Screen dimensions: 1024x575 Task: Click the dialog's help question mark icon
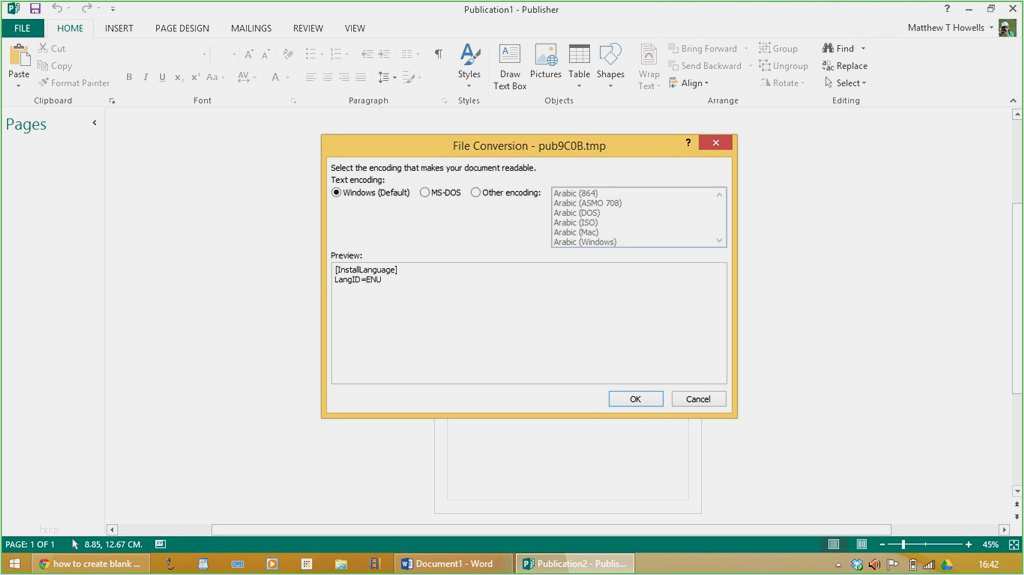[x=688, y=144]
